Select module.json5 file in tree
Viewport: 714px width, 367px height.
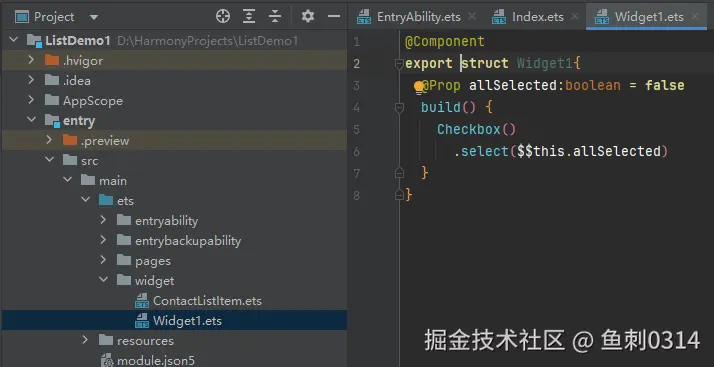pyautogui.click(x=156, y=361)
